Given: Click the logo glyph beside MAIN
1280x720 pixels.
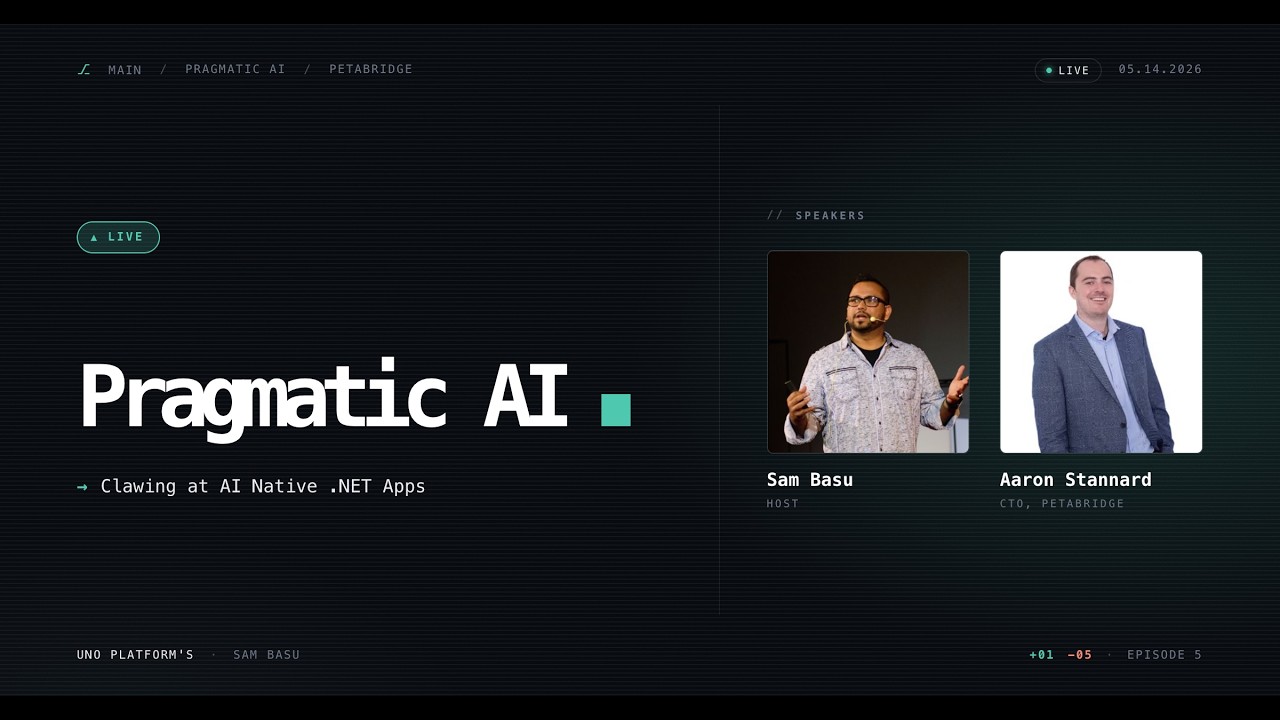Looking at the screenshot, I should point(84,70).
